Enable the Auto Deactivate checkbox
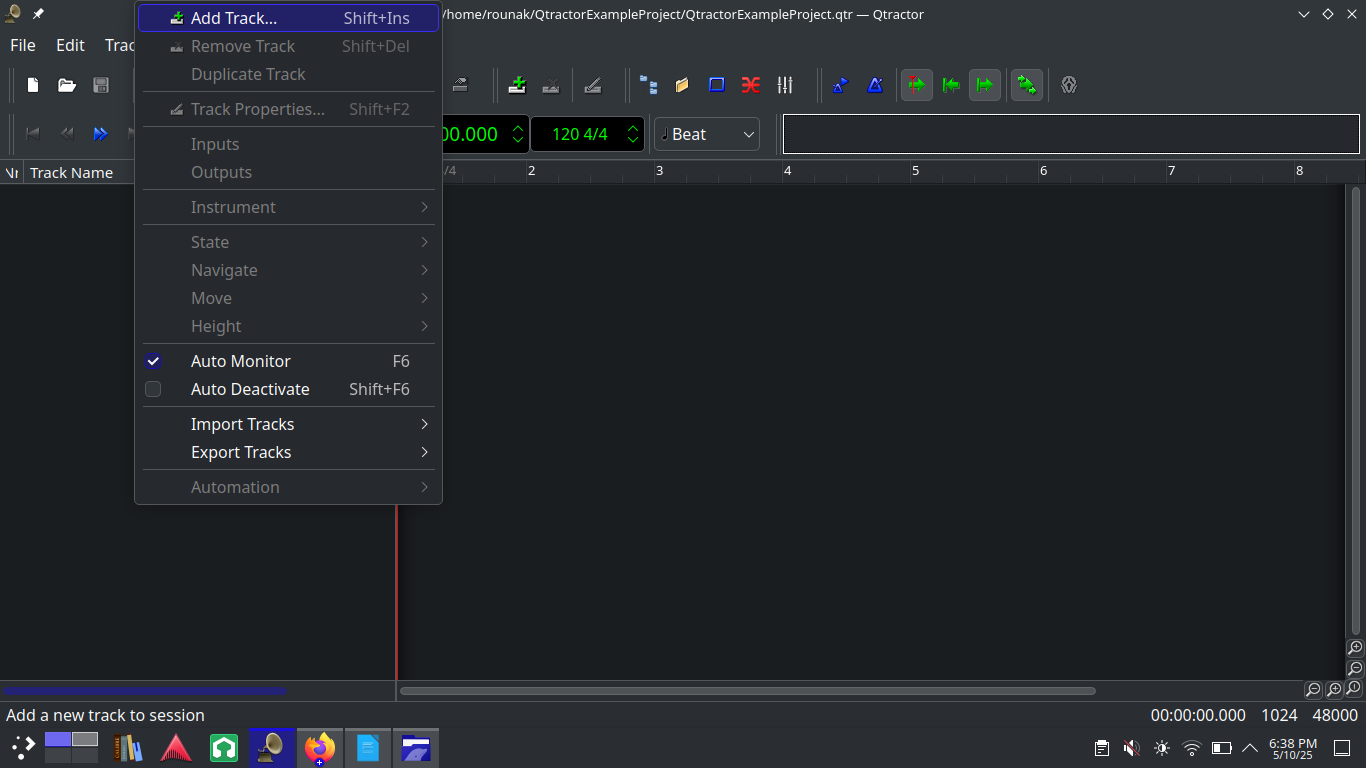 pos(153,389)
